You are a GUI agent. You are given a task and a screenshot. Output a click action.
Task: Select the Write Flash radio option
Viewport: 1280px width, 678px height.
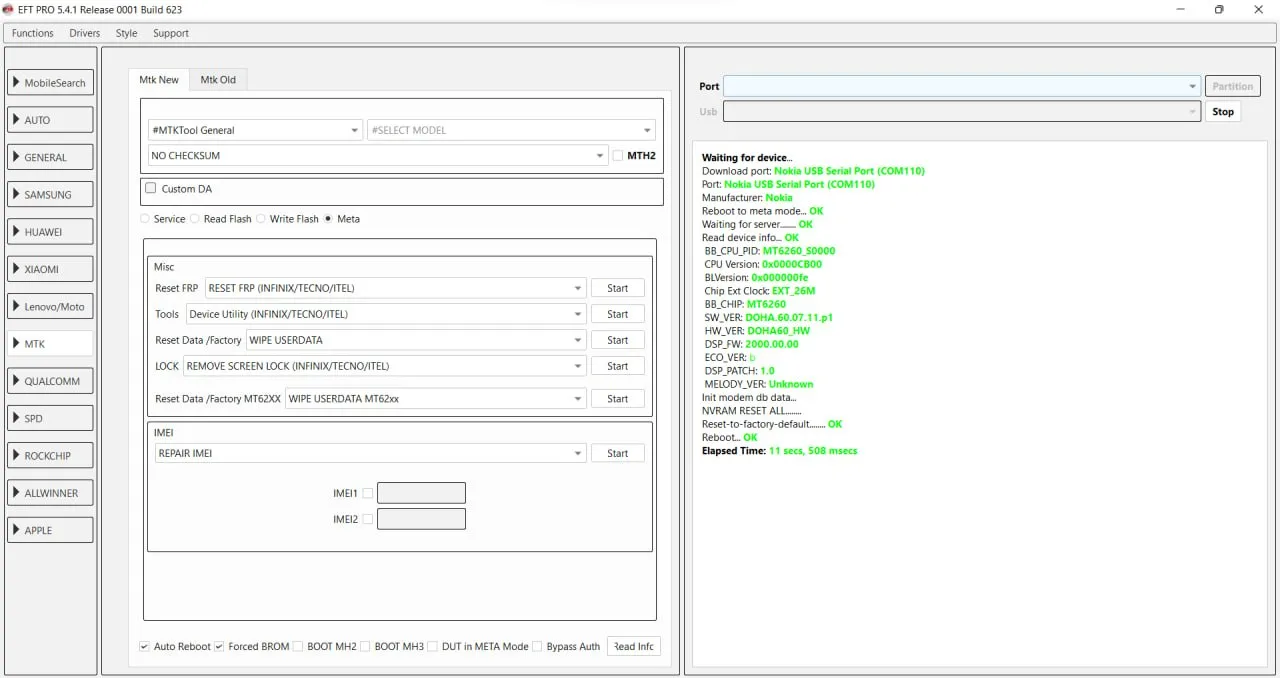261,219
